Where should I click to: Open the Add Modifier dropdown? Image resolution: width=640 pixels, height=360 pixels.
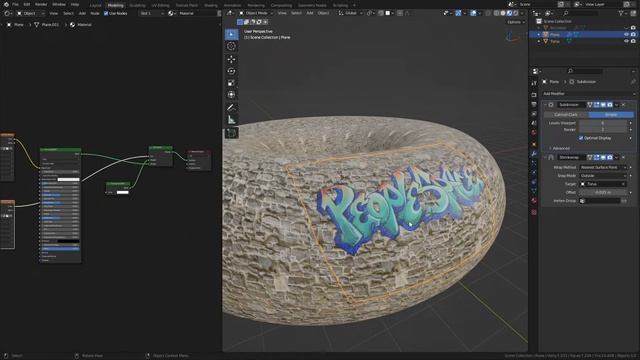click(588, 94)
